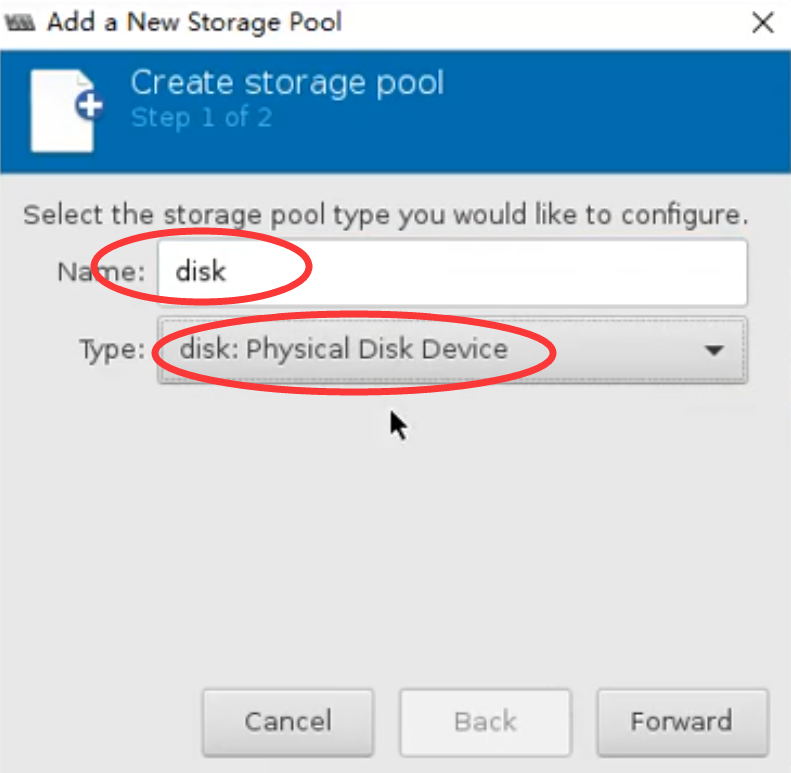Screen dimensions: 791x773
Task: Click the "Select the storage pool type" instruction text
Action: pyautogui.click(x=385, y=215)
